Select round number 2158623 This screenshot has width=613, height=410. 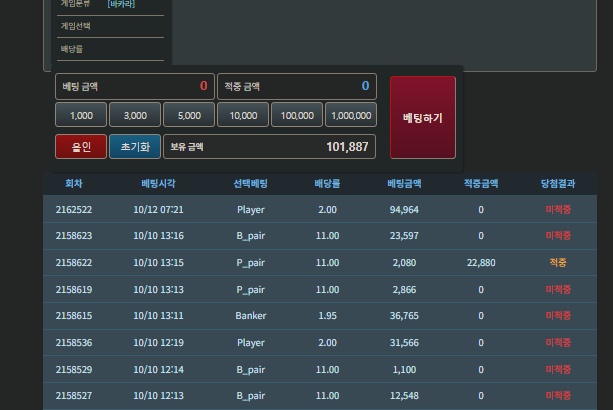73,236
